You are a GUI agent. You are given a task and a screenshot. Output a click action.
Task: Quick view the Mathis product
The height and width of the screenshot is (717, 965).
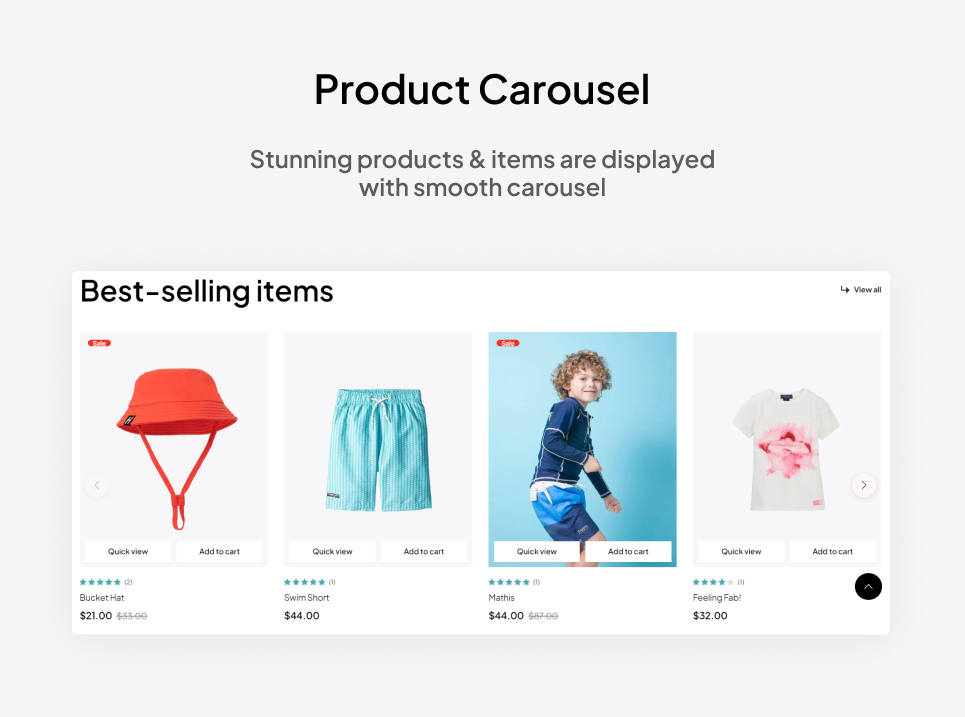point(537,551)
